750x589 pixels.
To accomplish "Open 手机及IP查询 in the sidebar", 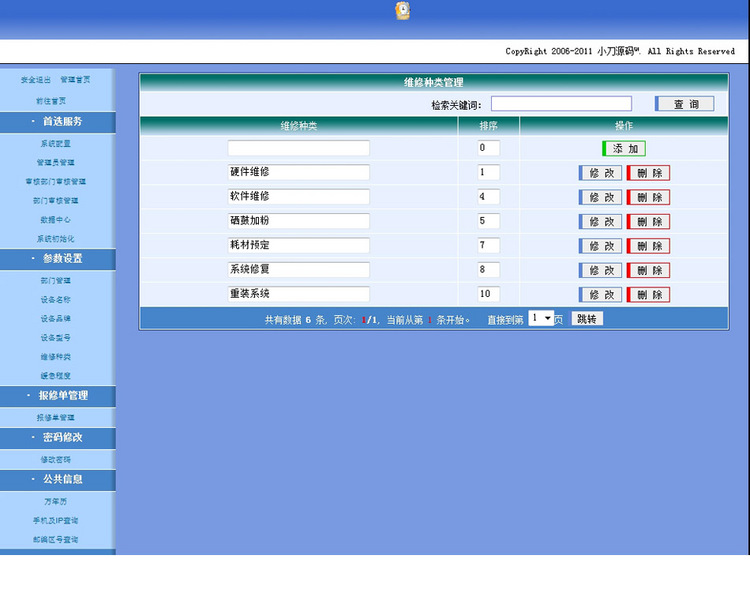I will click(55, 521).
